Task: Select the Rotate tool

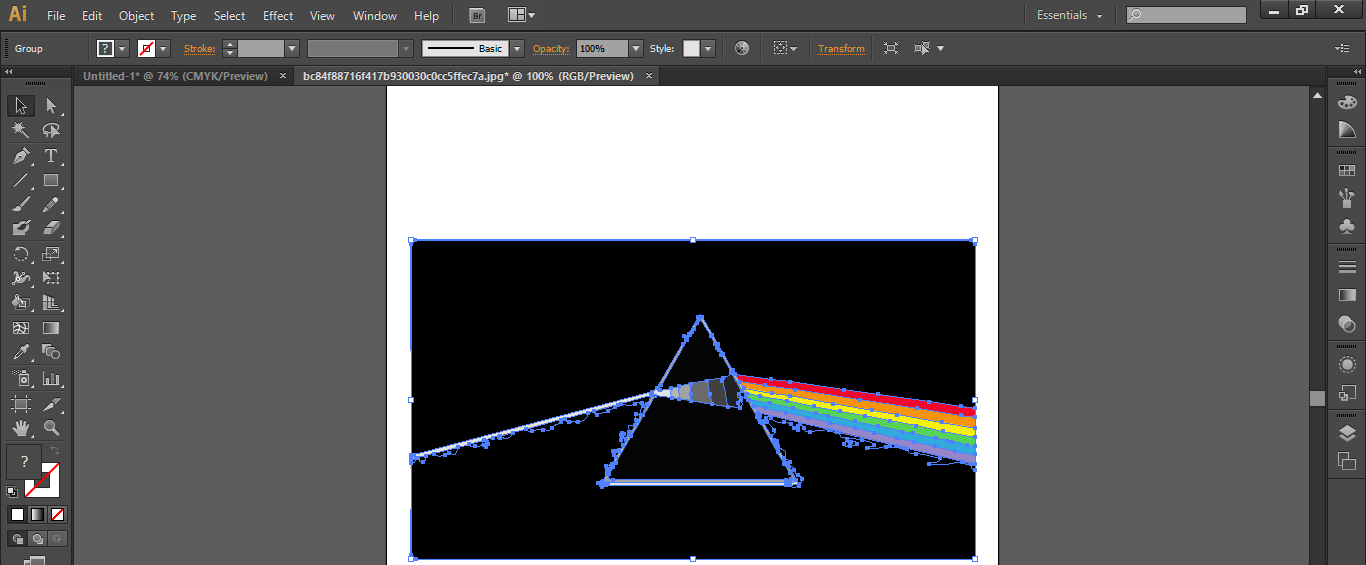Action: tap(20, 254)
